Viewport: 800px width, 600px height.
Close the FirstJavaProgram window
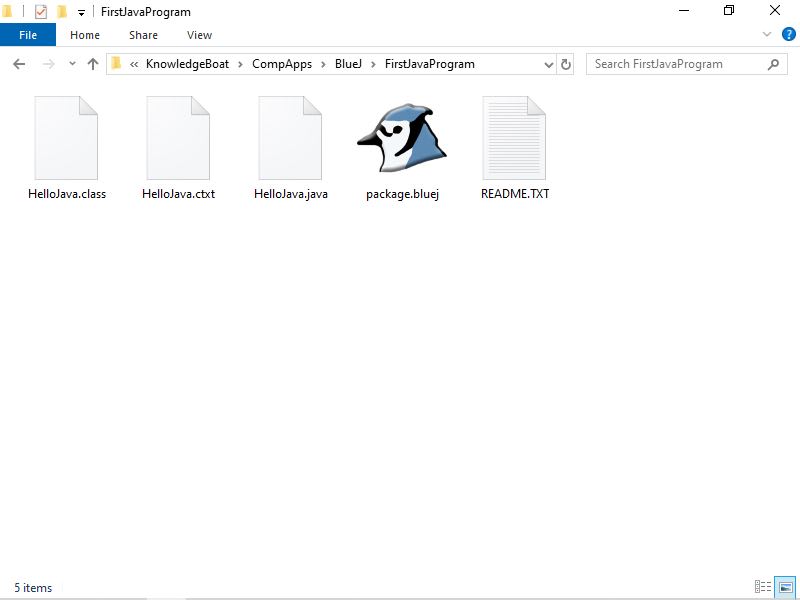[x=774, y=11]
